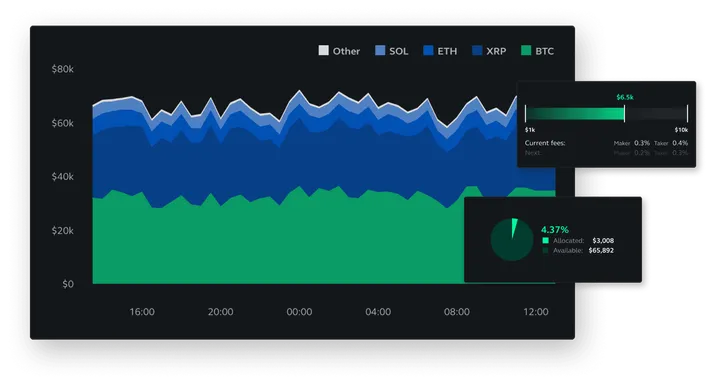Click the allocation pie chart
Viewport: 711px width, 386px height.
tap(511, 239)
